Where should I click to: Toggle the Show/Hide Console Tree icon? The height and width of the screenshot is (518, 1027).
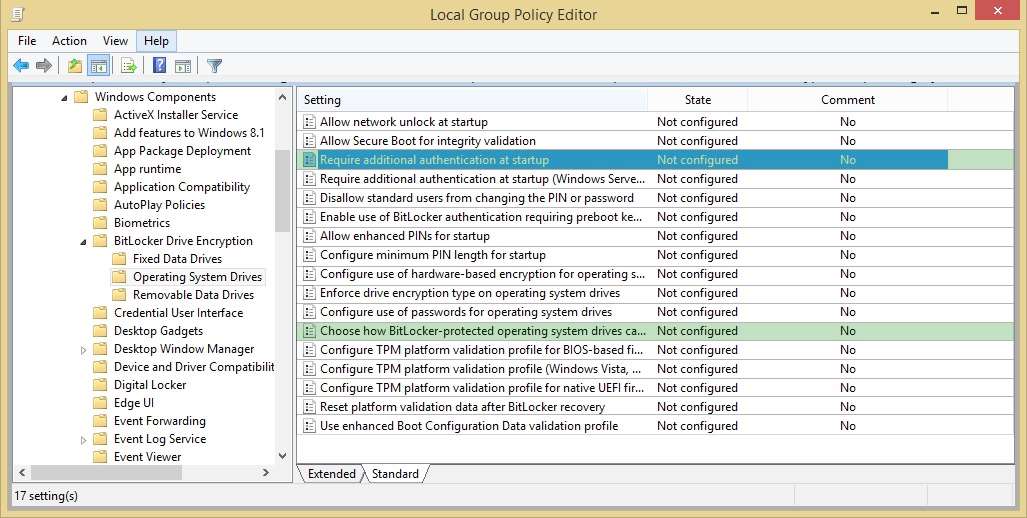click(x=99, y=65)
